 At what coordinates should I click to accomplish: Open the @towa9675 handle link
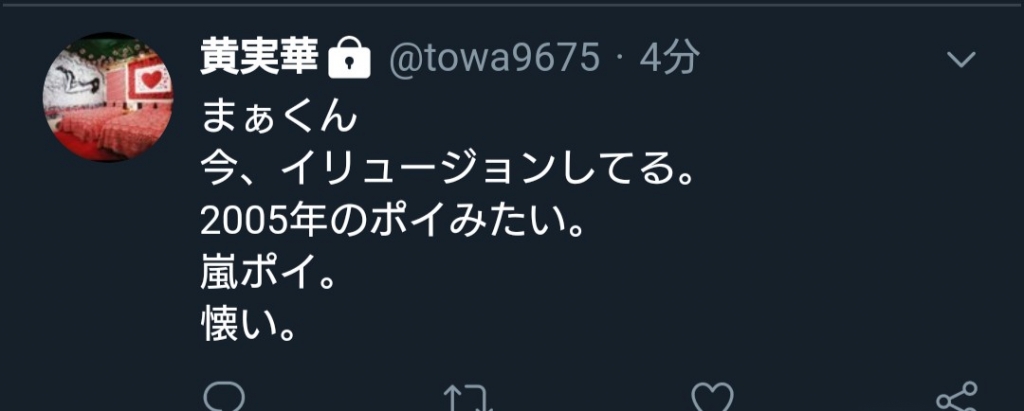click(x=494, y=59)
